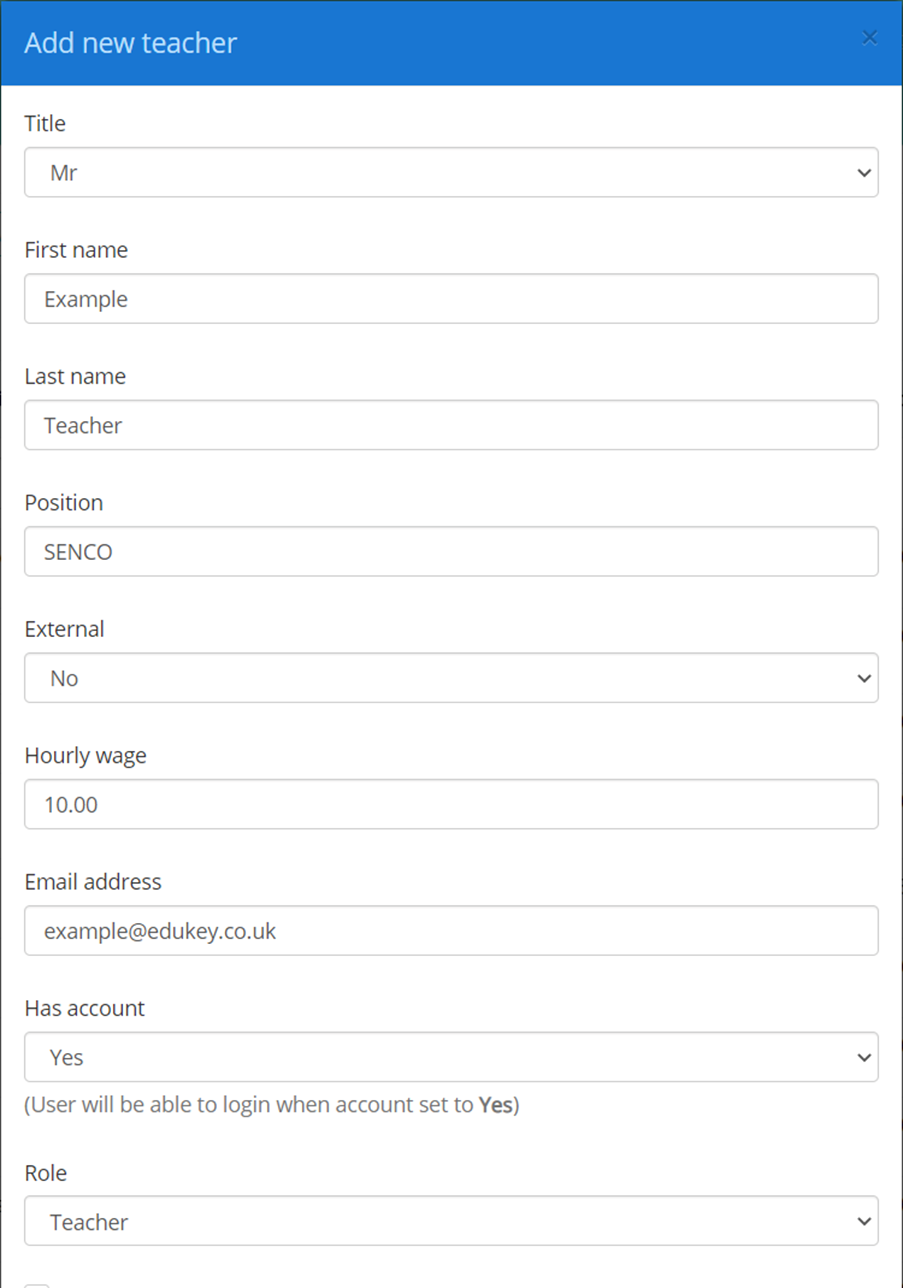The width and height of the screenshot is (903, 1288).
Task: Expand the External dropdown set to No
Action: click(451, 678)
